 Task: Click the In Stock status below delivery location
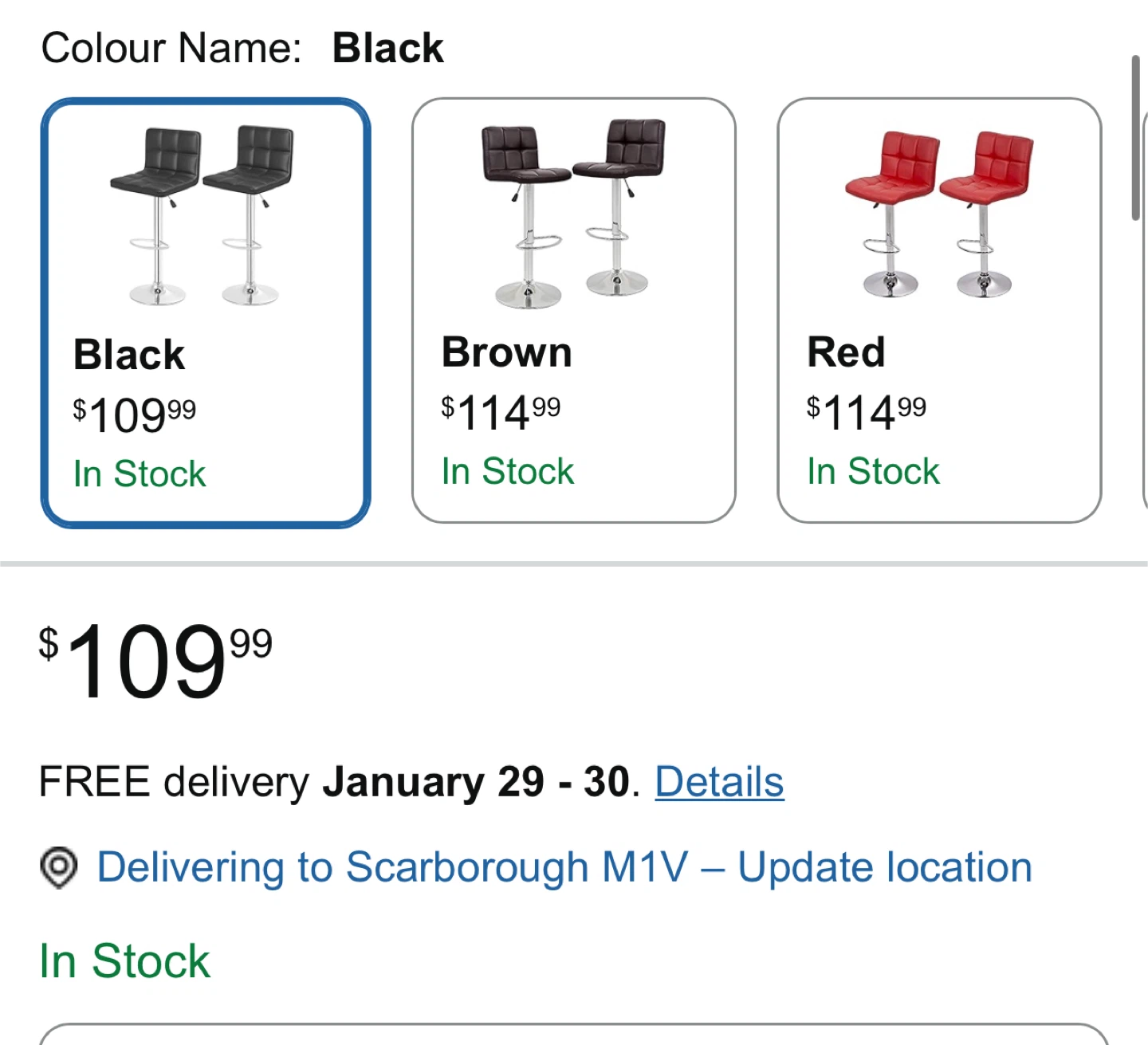(124, 961)
